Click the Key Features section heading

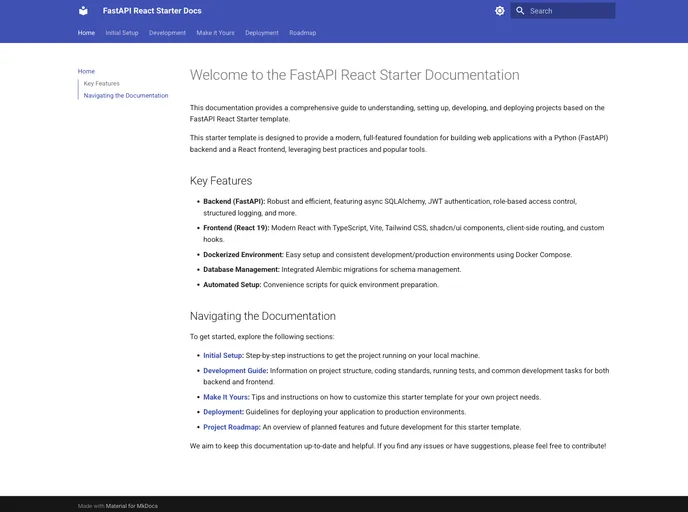tap(221, 181)
